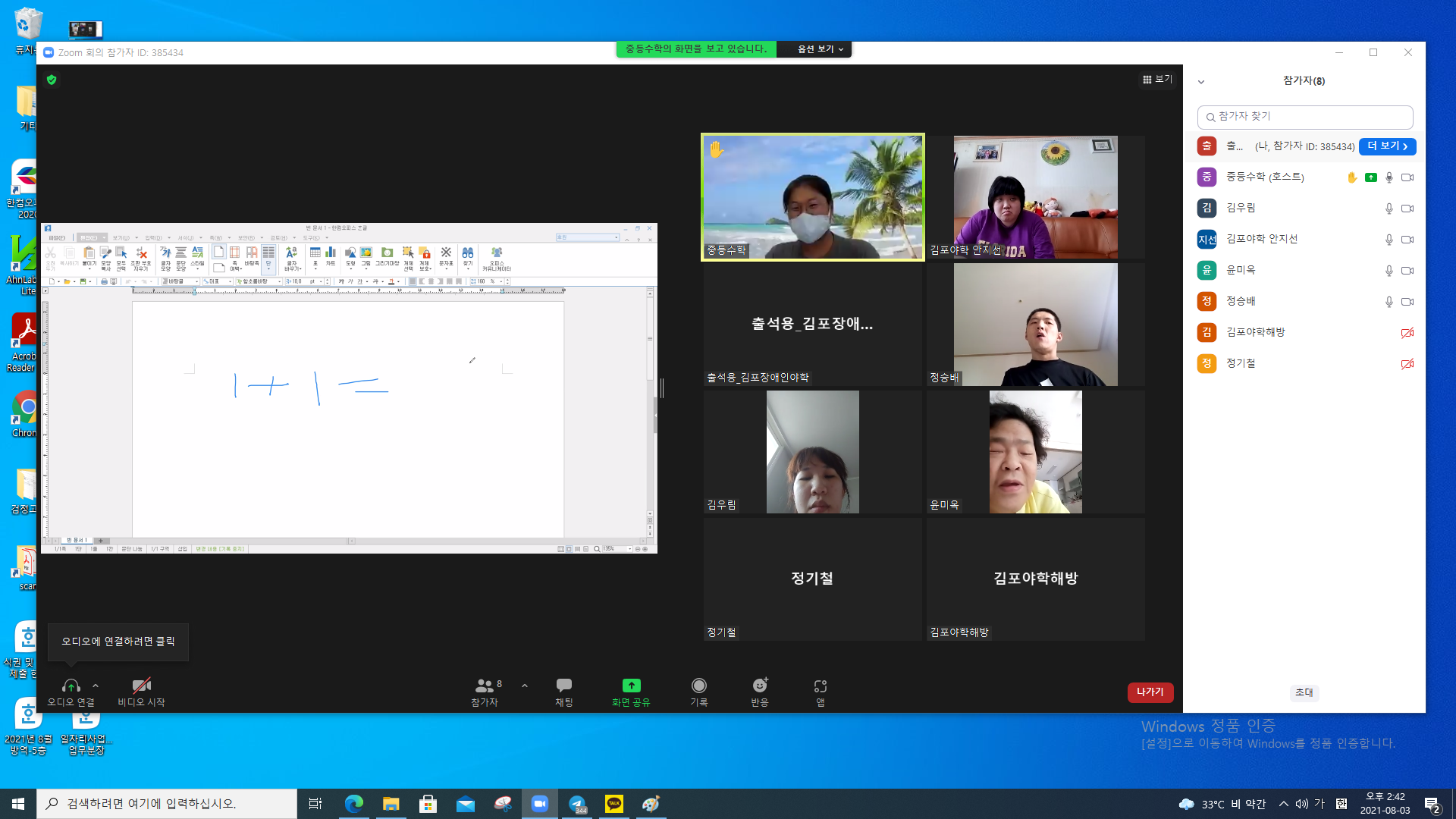Toggle camera icon for 김우림
The width and height of the screenshot is (1456, 819).
pyautogui.click(x=1407, y=208)
